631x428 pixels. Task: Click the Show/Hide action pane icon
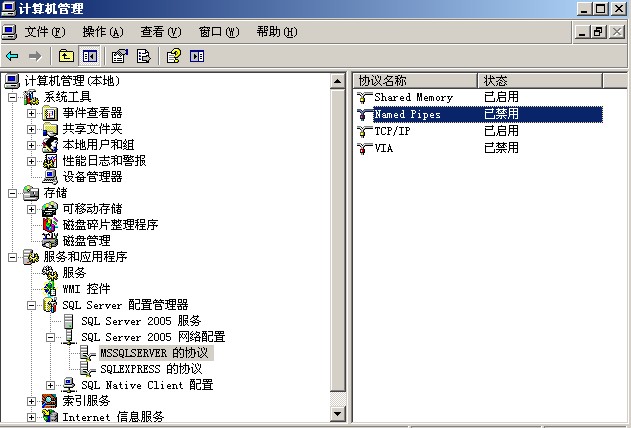click(x=197, y=56)
